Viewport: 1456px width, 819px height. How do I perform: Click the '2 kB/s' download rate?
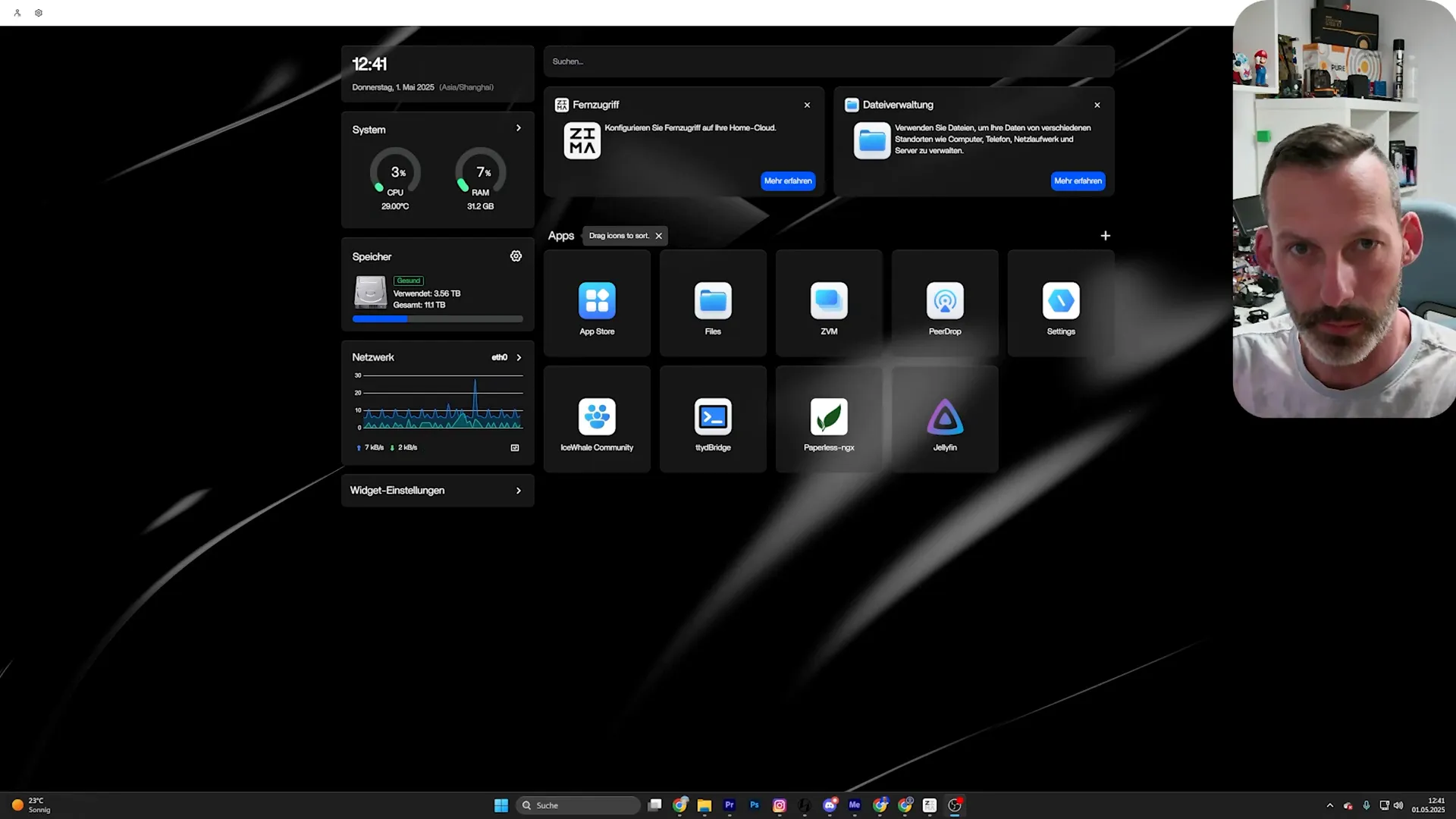(x=407, y=447)
